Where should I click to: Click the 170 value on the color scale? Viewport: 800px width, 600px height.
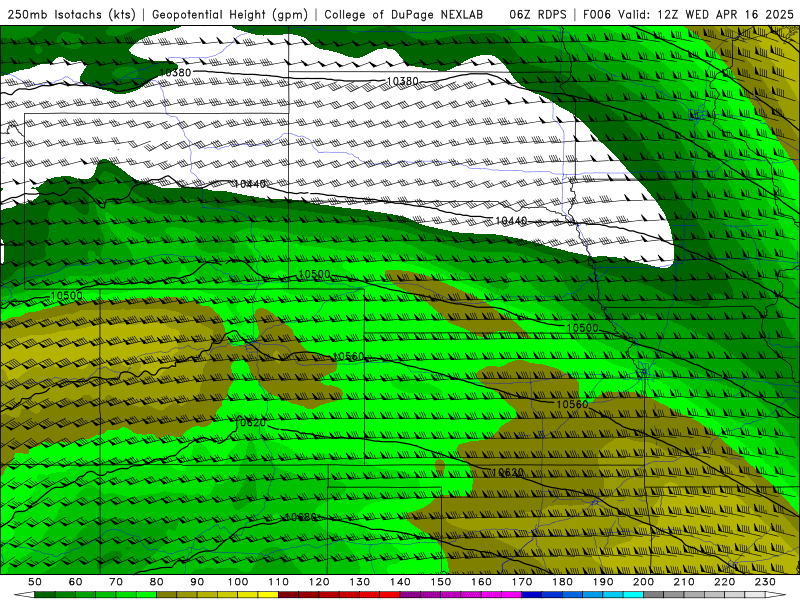coord(521,582)
